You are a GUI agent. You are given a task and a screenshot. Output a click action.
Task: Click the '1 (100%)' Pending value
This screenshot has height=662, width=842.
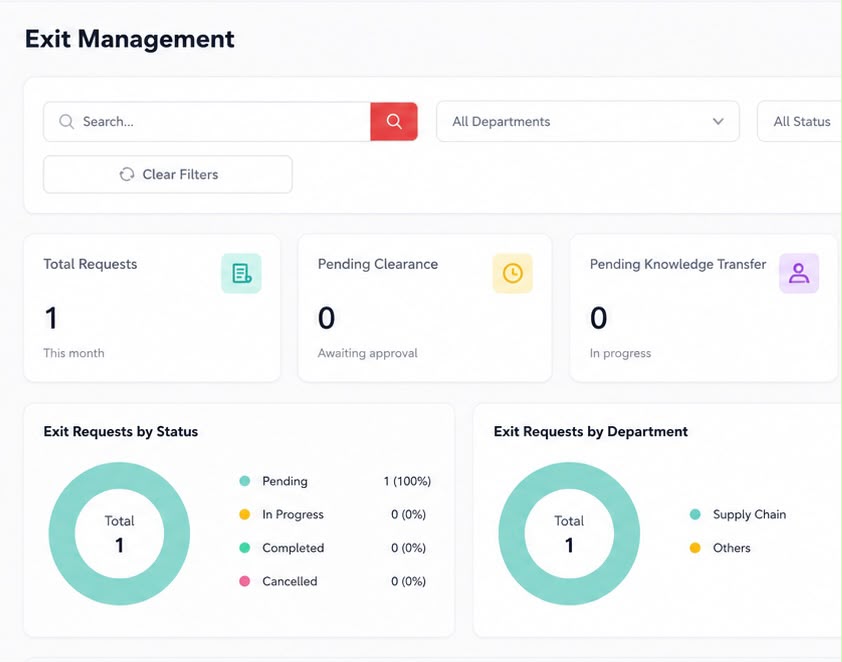coord(407,481)
